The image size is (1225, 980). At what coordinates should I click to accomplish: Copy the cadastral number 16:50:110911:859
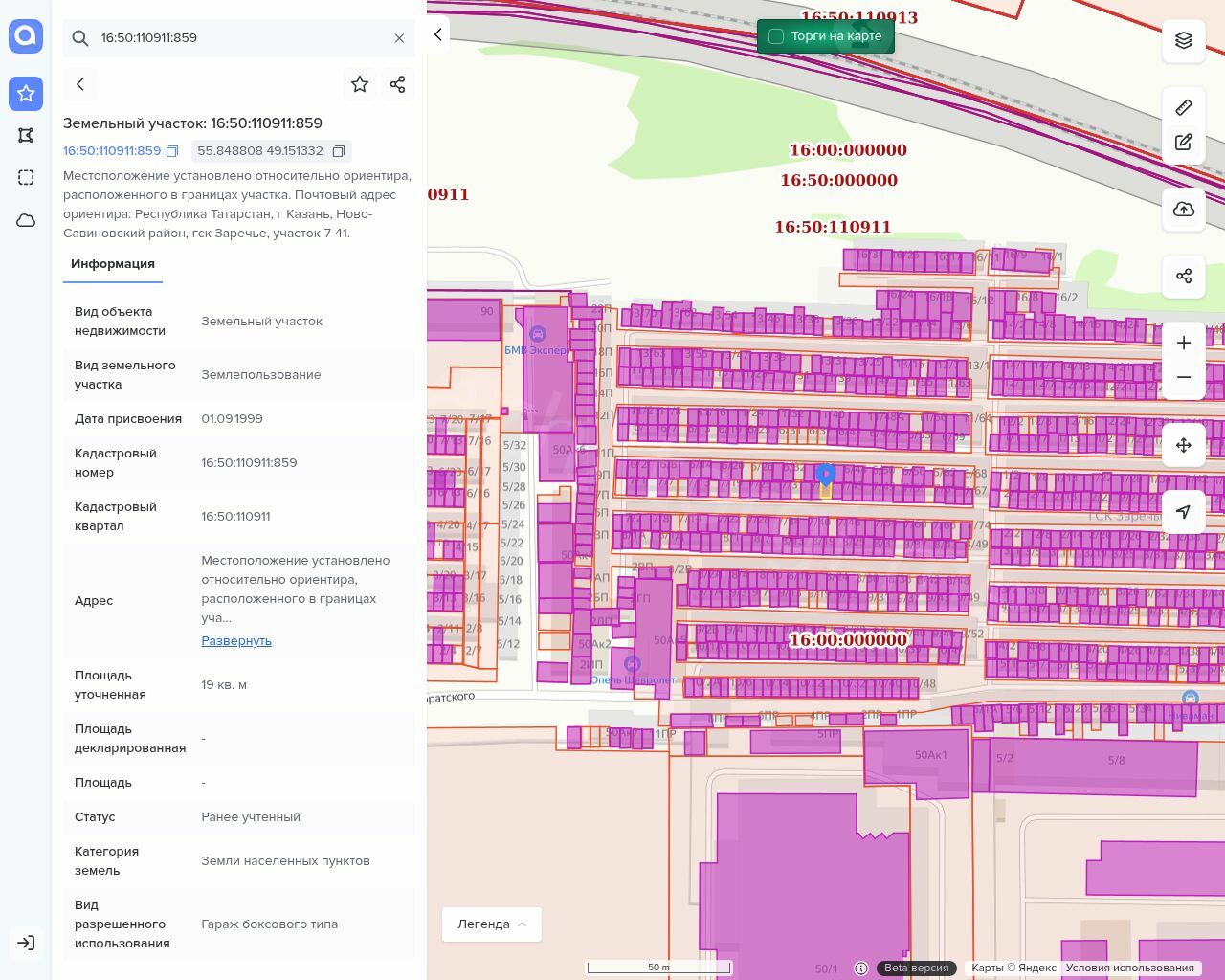pyautogui.click(x=172, y=151)
